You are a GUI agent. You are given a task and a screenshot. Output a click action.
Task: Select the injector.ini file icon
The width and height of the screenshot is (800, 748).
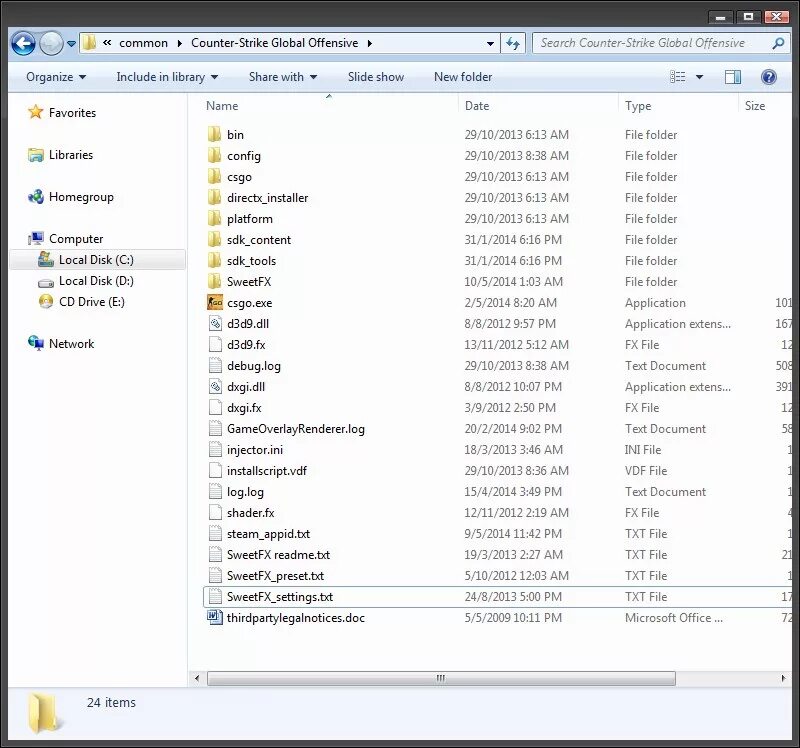215,450
